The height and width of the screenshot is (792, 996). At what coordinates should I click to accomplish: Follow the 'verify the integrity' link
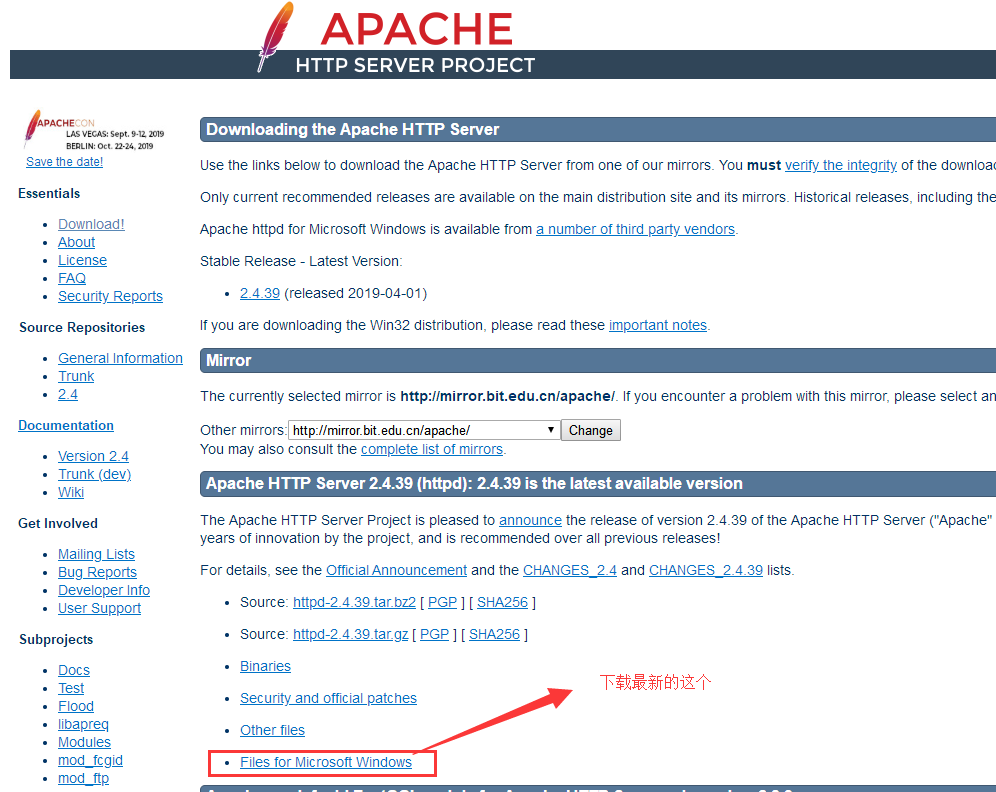click(x=840, y=165)
